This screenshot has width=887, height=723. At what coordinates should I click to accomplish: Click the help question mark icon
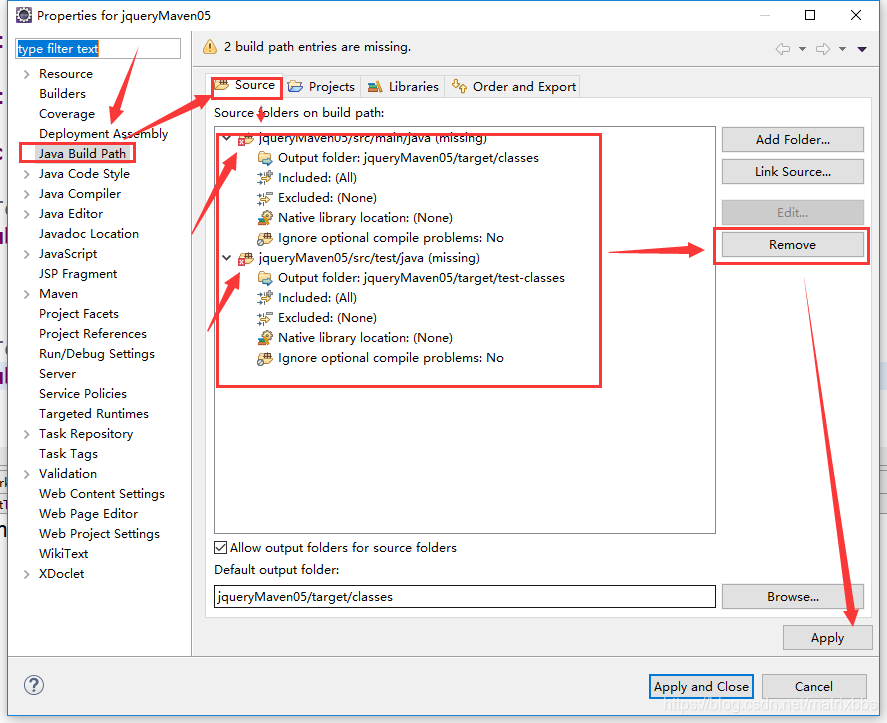[x=34, y=685]
